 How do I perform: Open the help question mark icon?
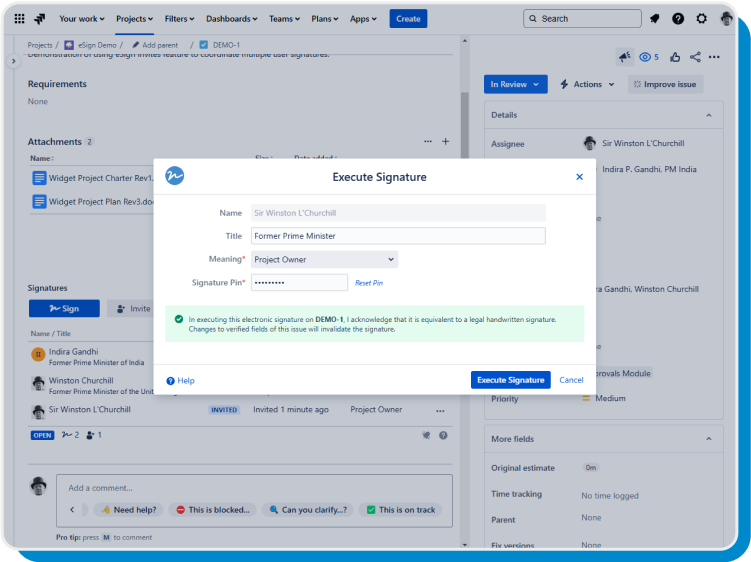678,19
